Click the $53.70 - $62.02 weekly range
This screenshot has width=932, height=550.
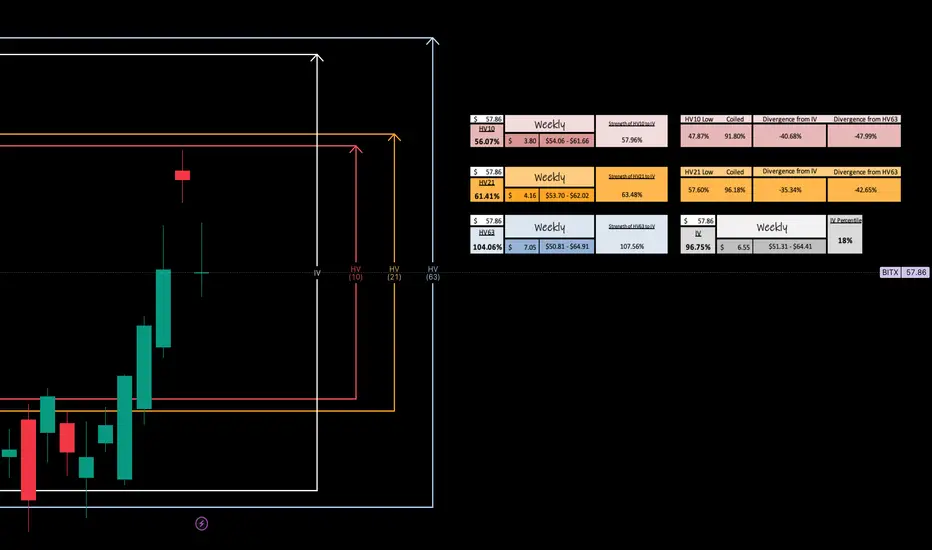[567, 195]
